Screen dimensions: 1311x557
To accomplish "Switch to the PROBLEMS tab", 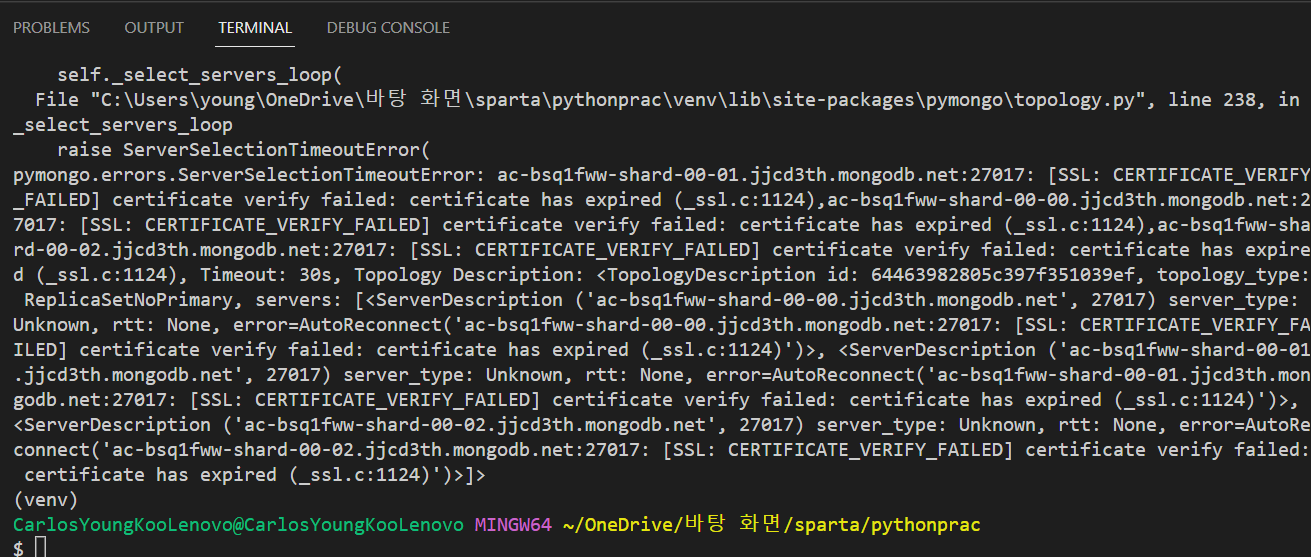I will pos(51,28).
